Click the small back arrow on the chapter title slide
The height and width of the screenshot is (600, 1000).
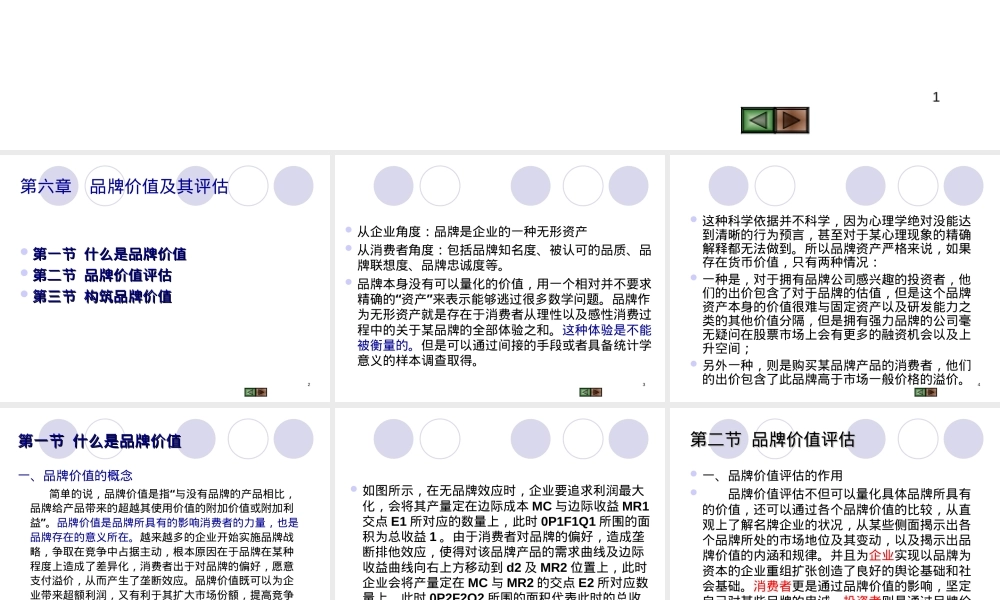[x=250, y=392]
